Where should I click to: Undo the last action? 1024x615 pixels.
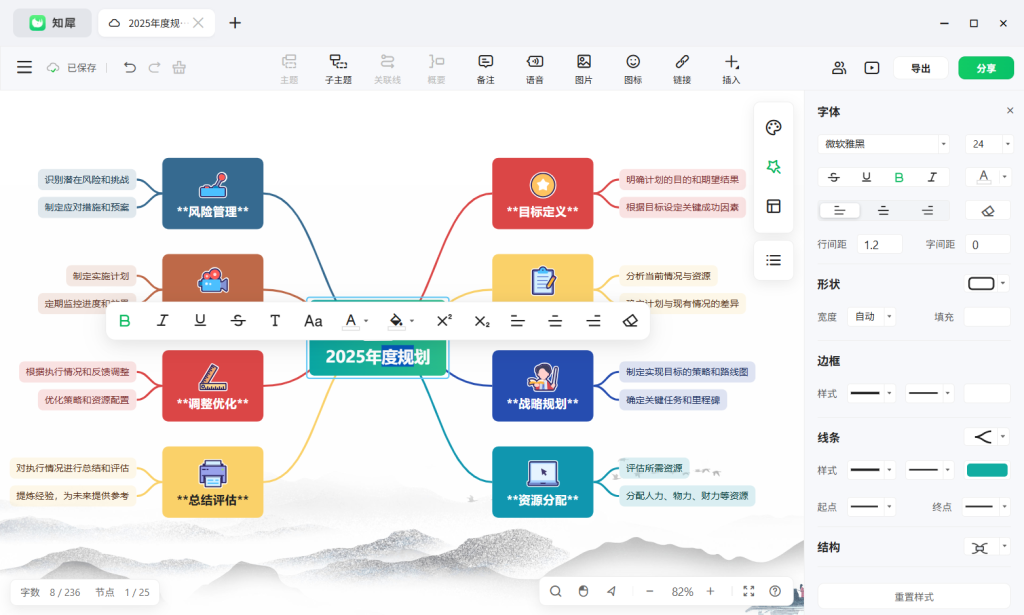(x=129, y=67)
